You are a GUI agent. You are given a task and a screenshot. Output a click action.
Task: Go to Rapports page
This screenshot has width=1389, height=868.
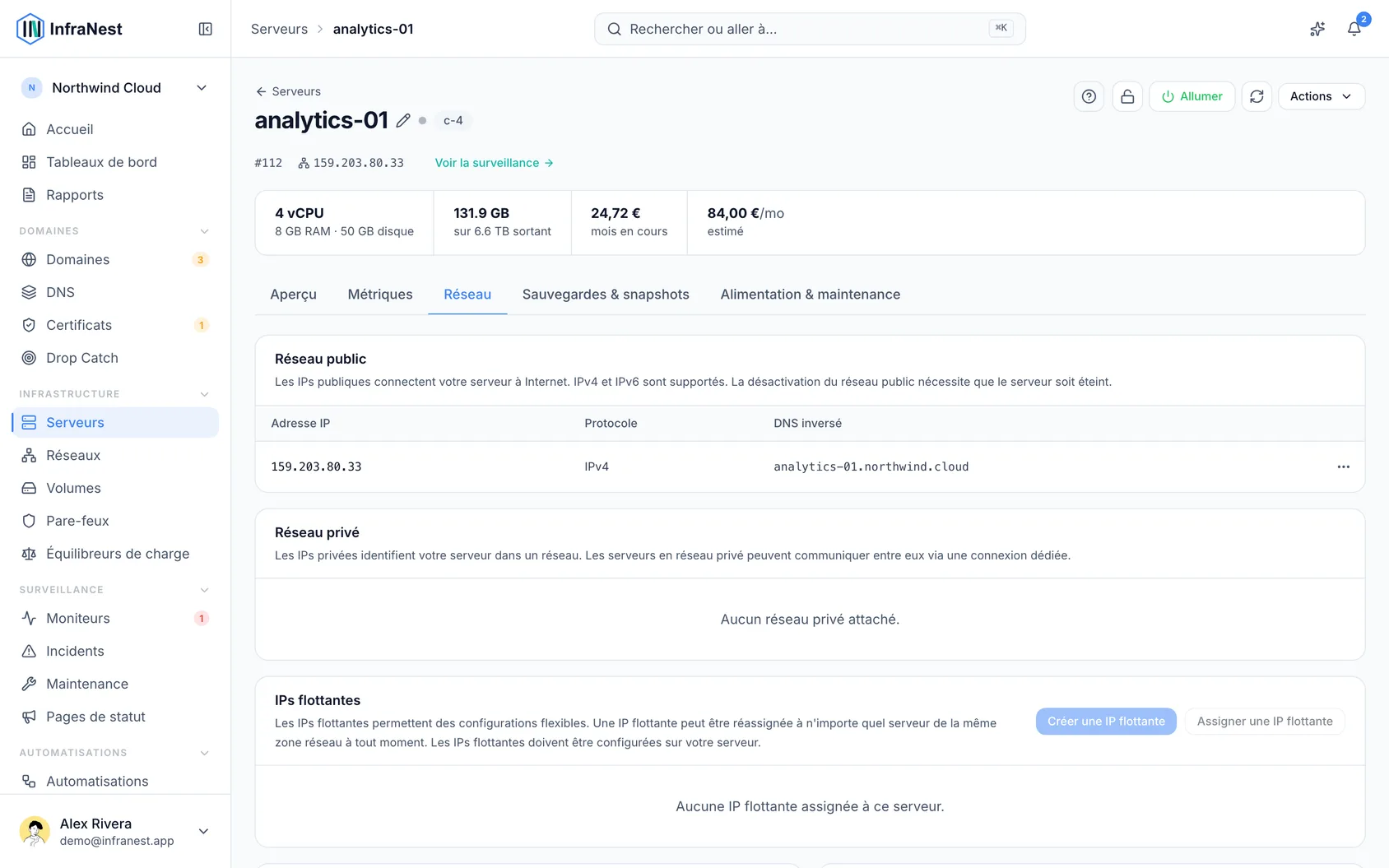(115, 195)
